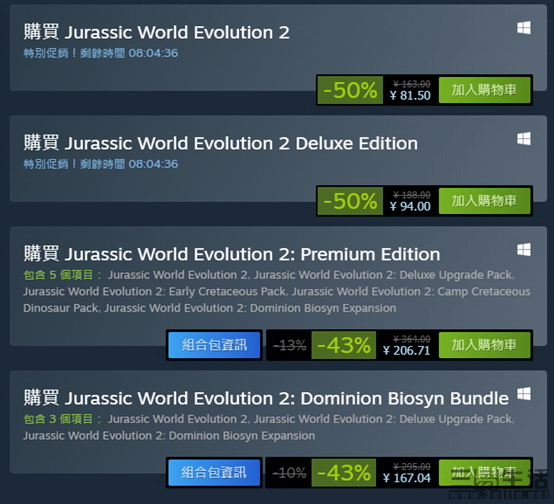Viewport: 554px width, 504px height.
Task: Open bundle info for Premium Edition
Action: [x=214, y=345]
